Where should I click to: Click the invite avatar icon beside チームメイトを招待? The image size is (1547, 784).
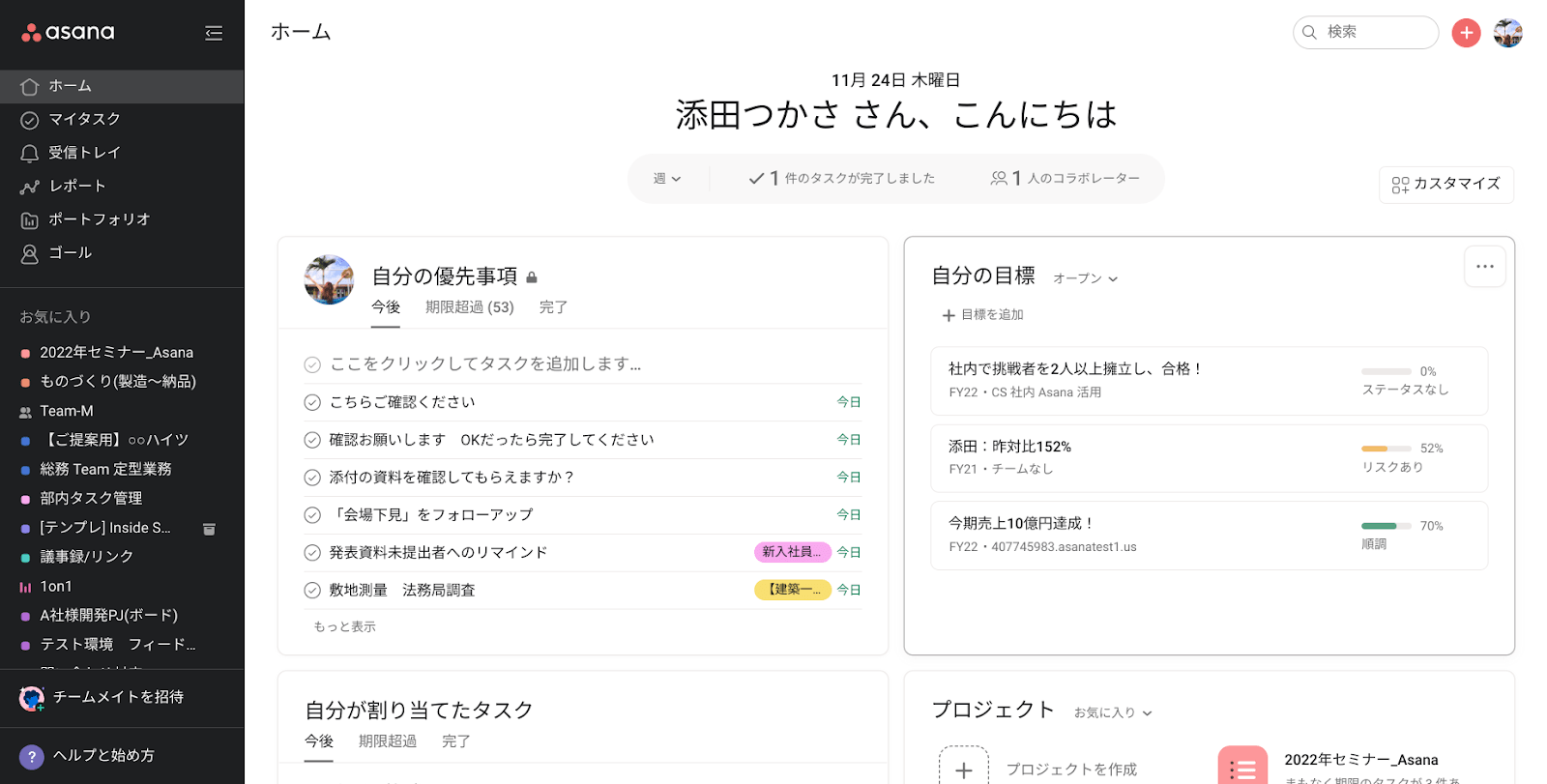(32, 698)
